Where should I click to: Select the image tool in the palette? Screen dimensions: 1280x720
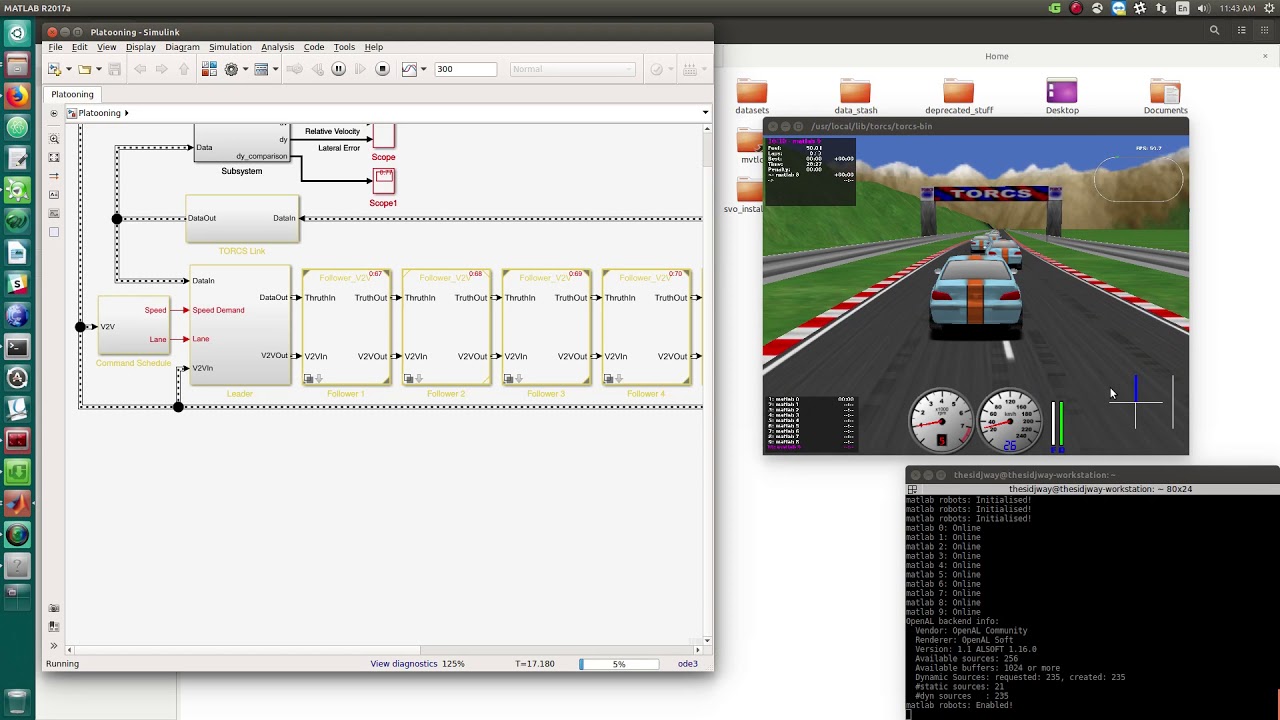tap(54, 213)
